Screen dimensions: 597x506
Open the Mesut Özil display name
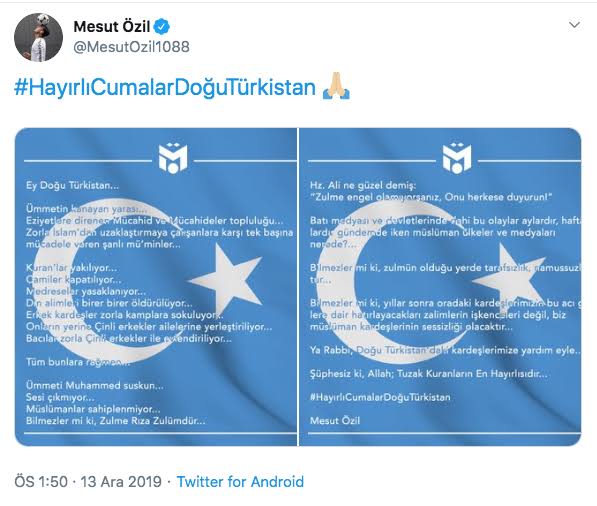coord(112,27)
